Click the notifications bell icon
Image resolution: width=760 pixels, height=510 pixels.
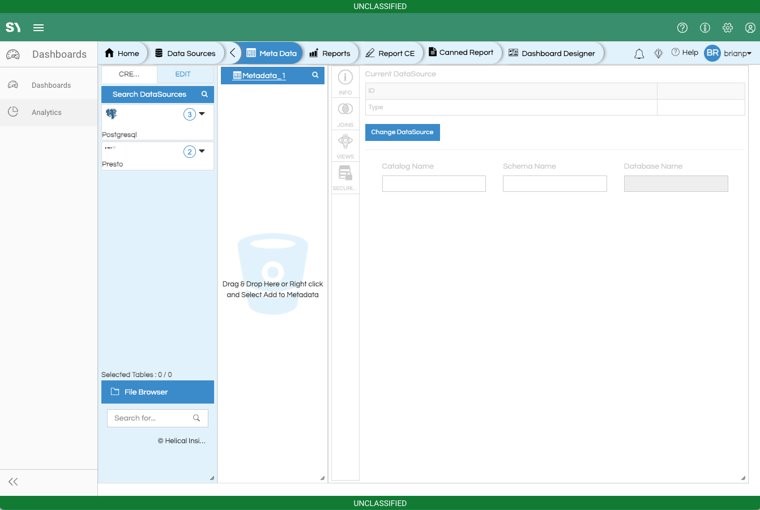(639, 53)
